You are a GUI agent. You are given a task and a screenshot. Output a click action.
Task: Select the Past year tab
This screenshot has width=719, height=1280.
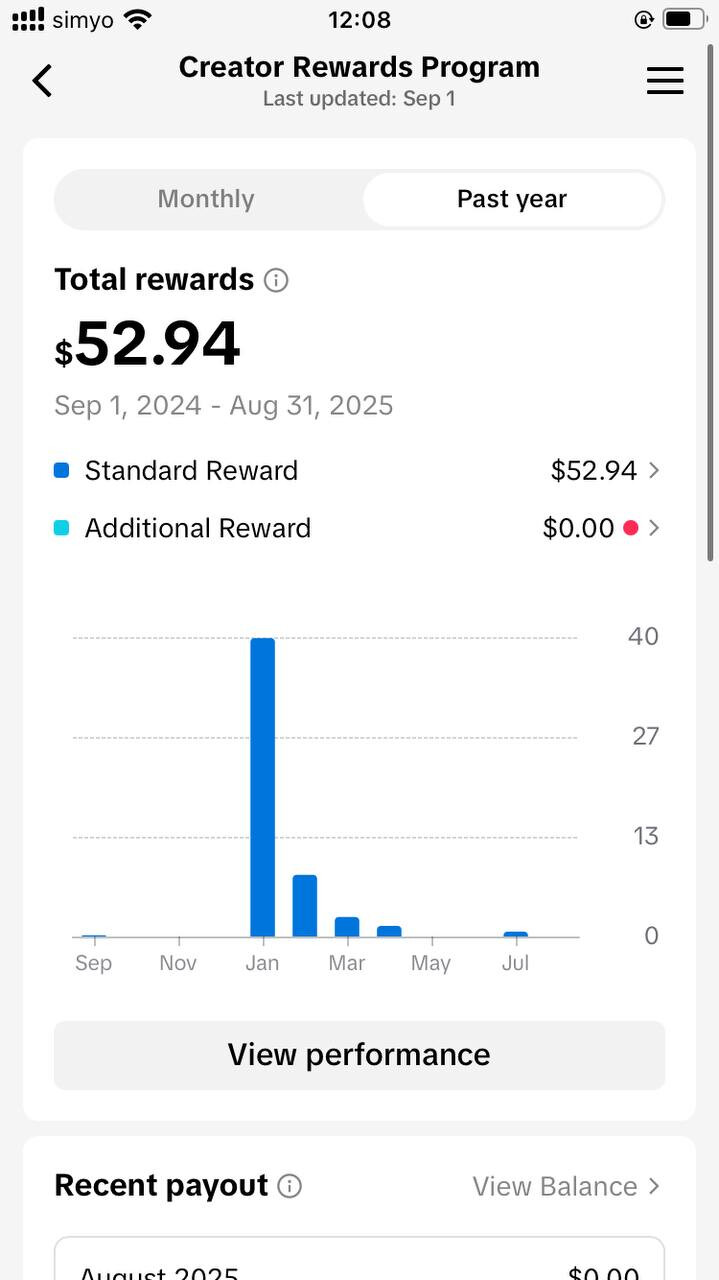pyautogui.click(x=512, y=199)
